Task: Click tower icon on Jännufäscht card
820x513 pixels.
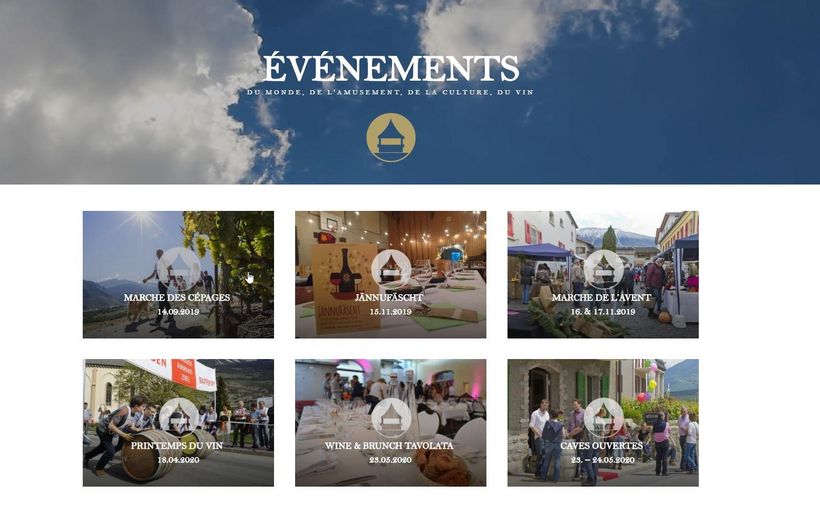Action: 391,269
